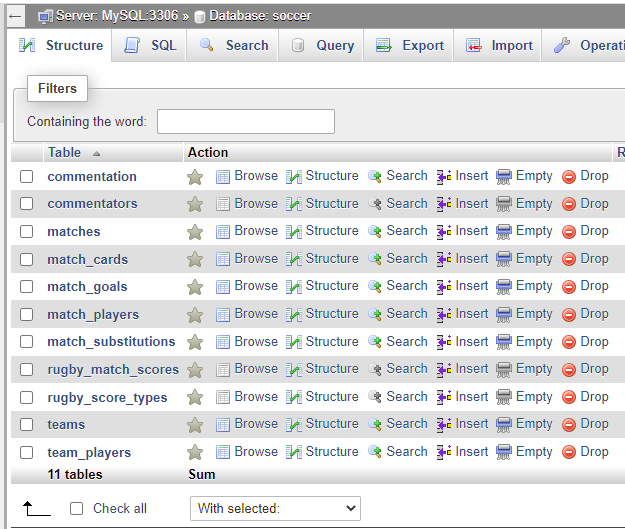The height and width of the screenshot is (529, 625).
Task: Tick the checkbox for commentators table
Action: click(27, 204)
